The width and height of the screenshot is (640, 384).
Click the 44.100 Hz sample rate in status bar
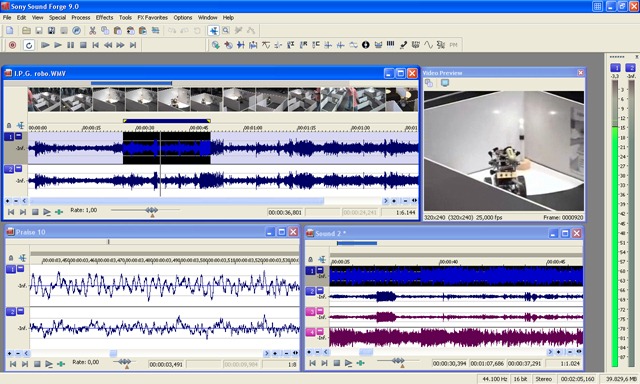[x=494, y=379]
